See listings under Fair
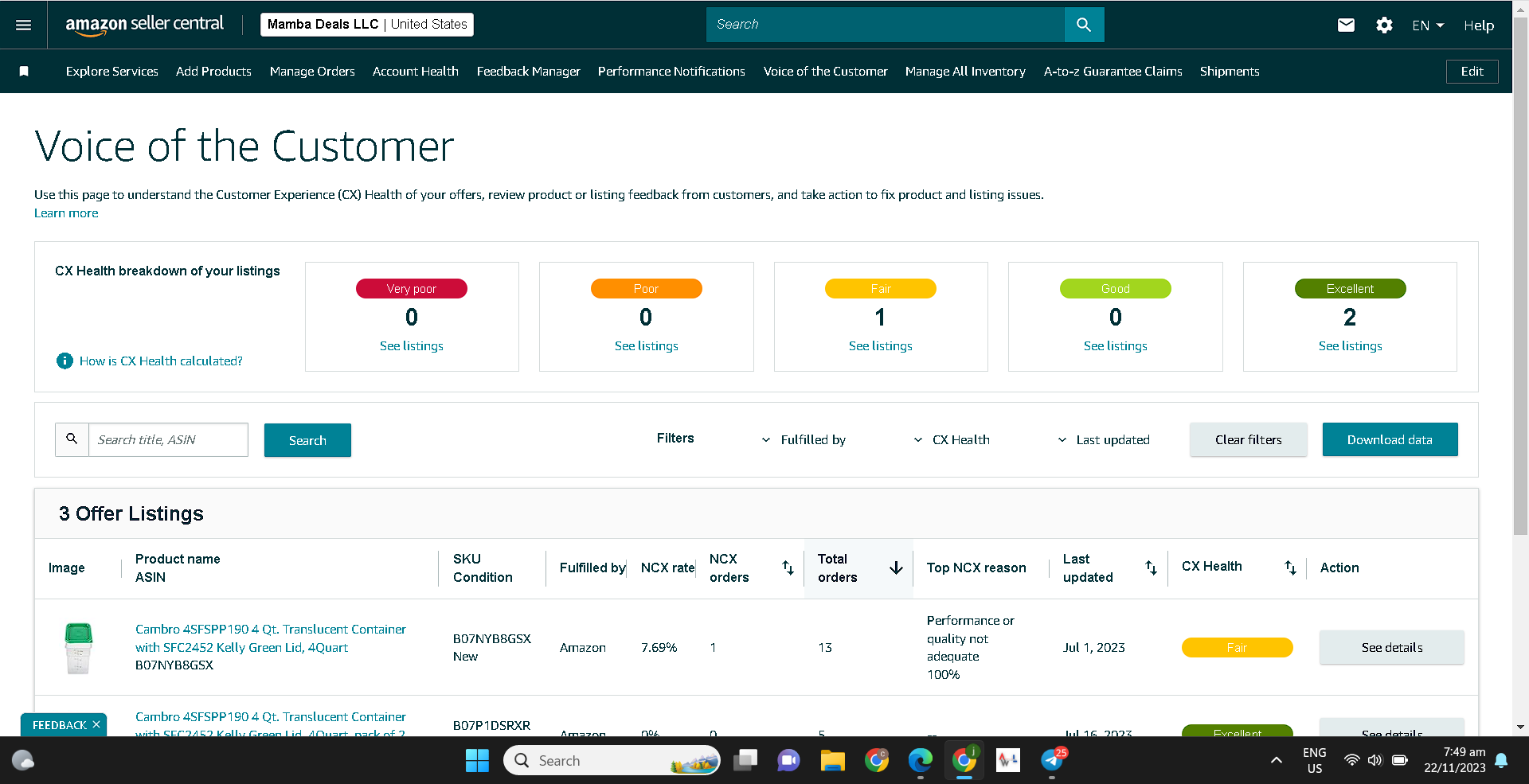This screenshot has width=1529, height=784. tap(881, 346)
